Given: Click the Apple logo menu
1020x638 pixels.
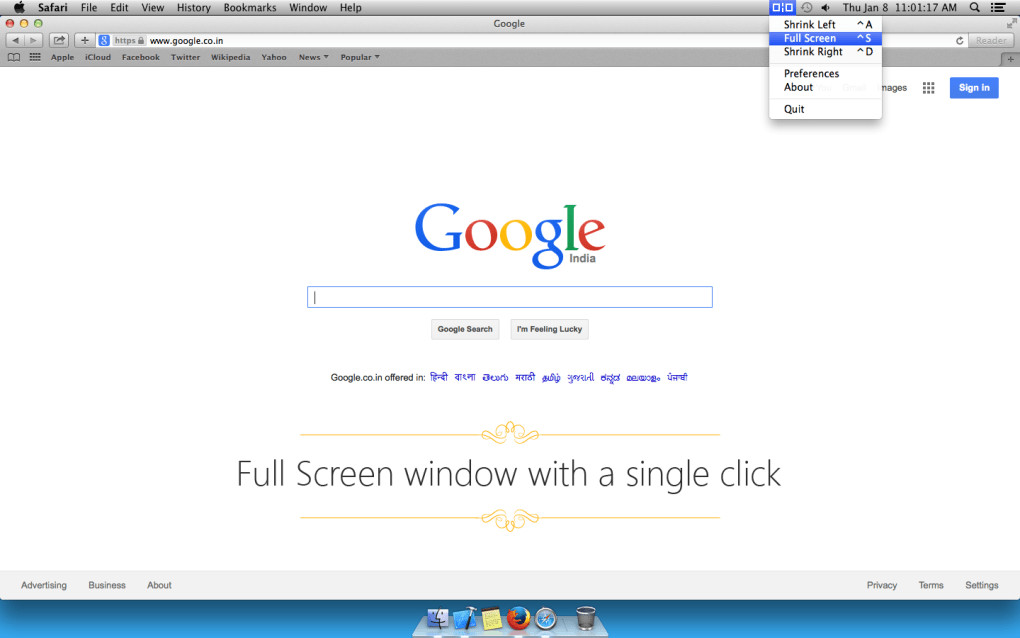Looking at the screenshot, I should coord(20,7).
